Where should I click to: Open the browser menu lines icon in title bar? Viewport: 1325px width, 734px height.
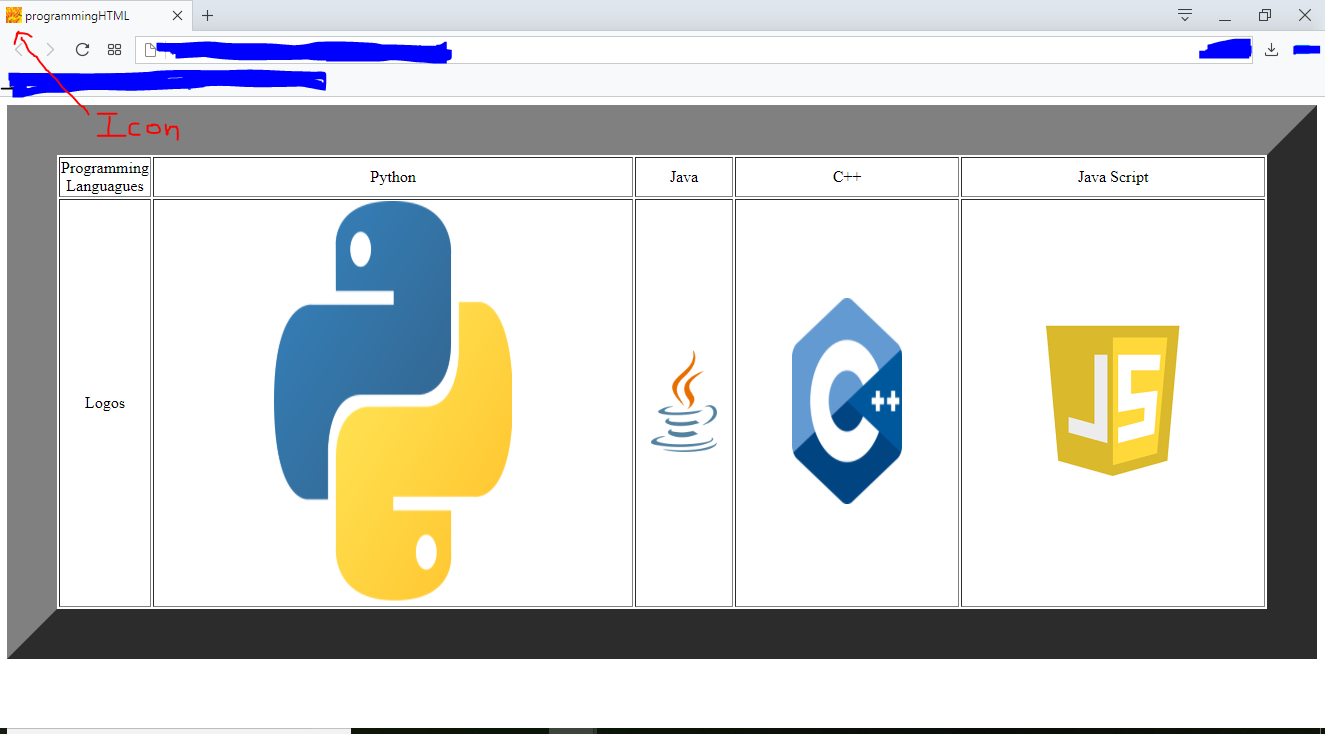pyautogui.click(x=1185, y=15)
